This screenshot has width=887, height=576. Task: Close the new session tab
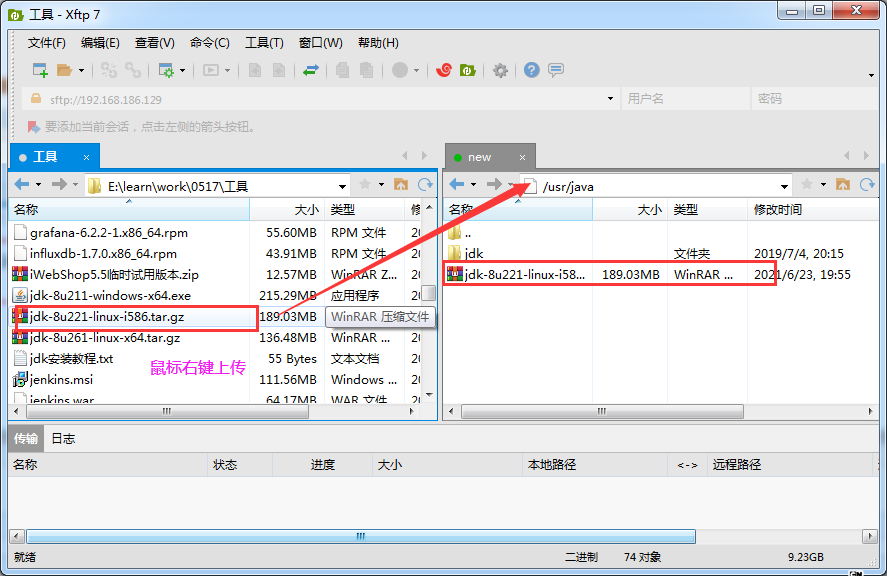pyautogui.click(x=523, y=158)
